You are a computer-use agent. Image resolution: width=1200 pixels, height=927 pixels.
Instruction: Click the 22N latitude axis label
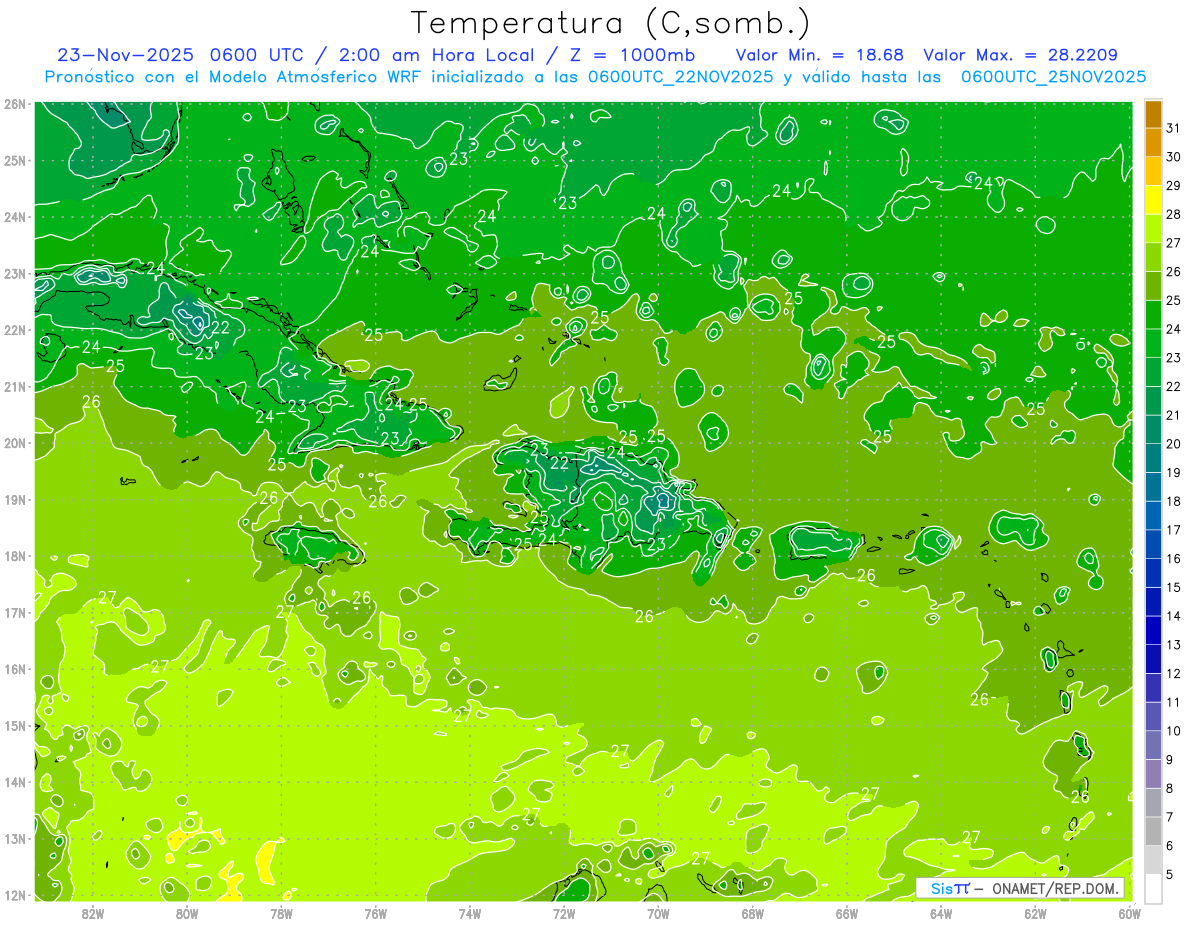point(15,330)
